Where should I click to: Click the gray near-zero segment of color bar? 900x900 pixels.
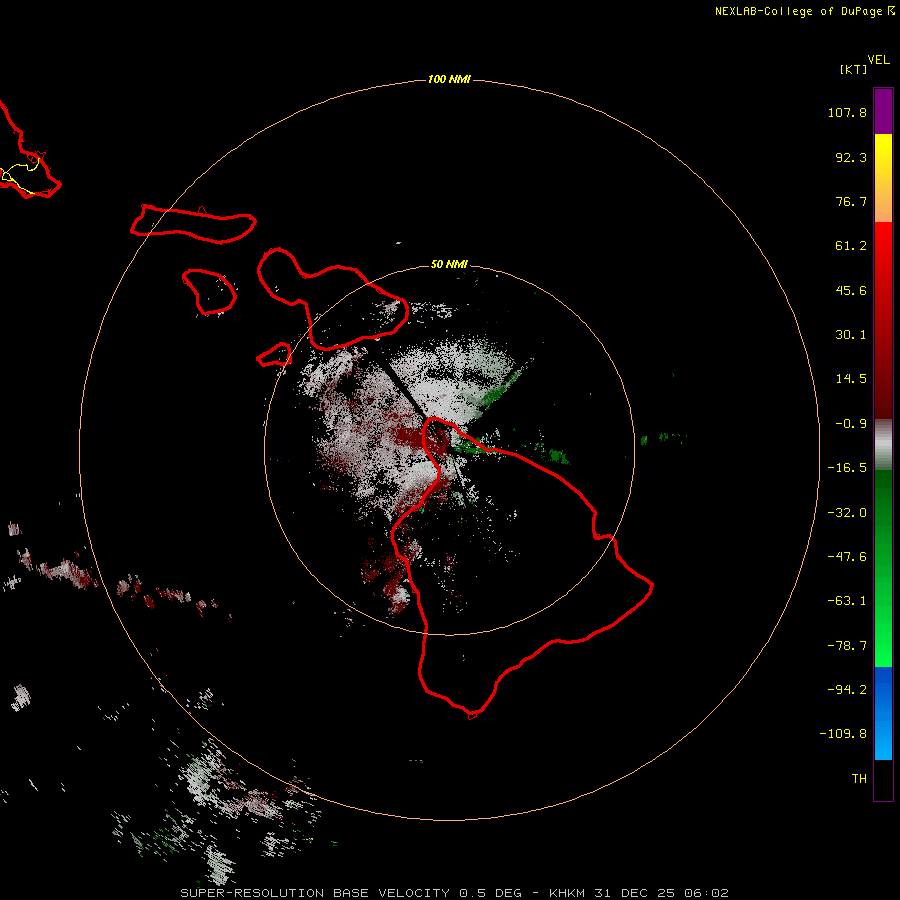tap(883, 445)
